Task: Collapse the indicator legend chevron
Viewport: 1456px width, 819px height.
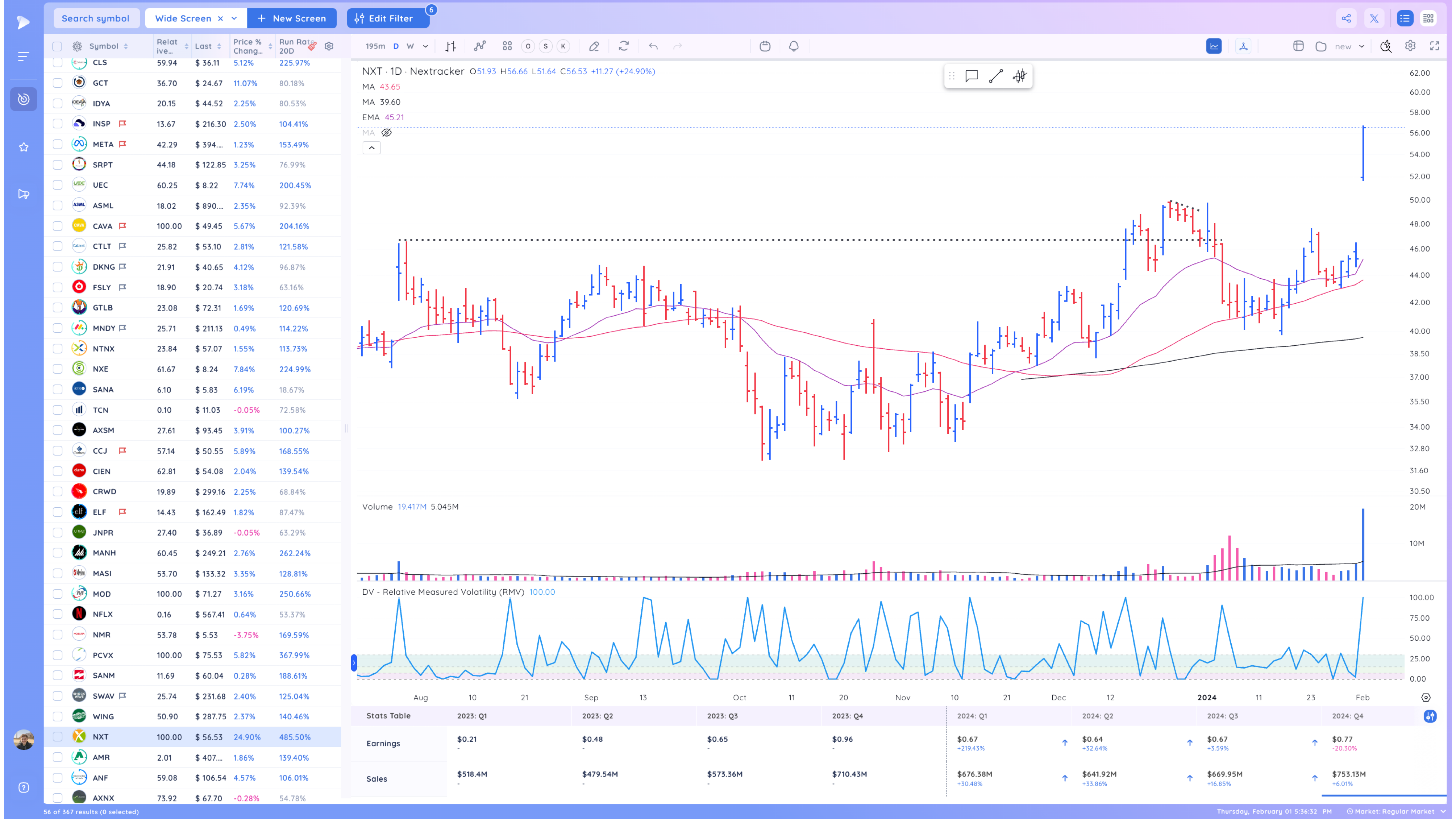Action: 371,148
